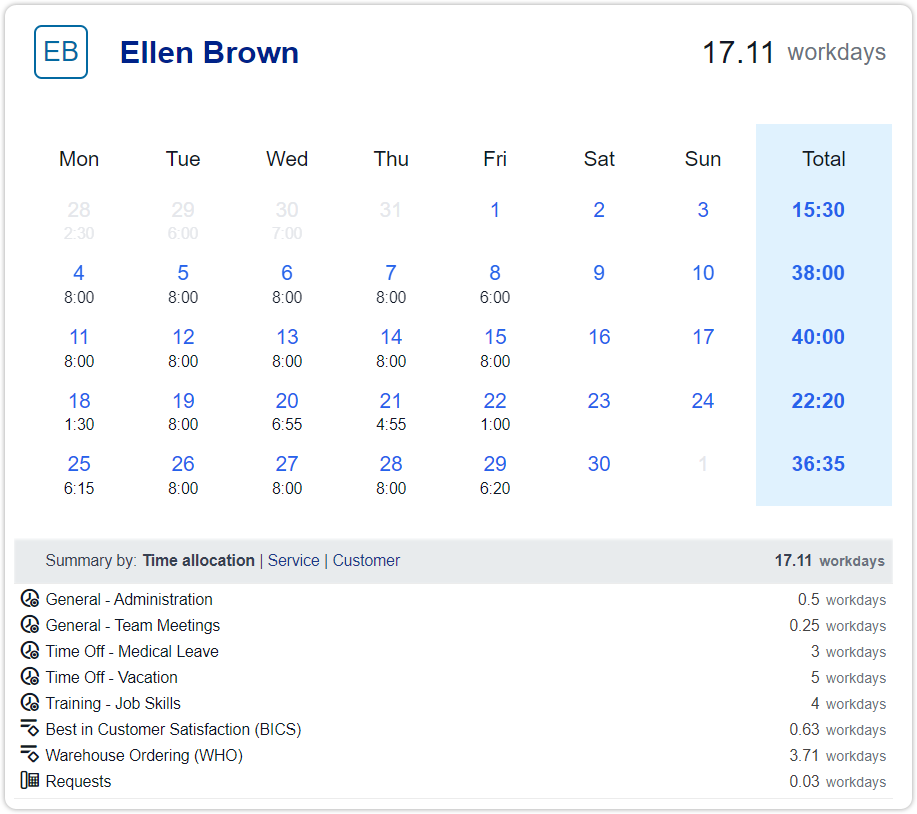Click the General - Team Meetings time icon

30,625
